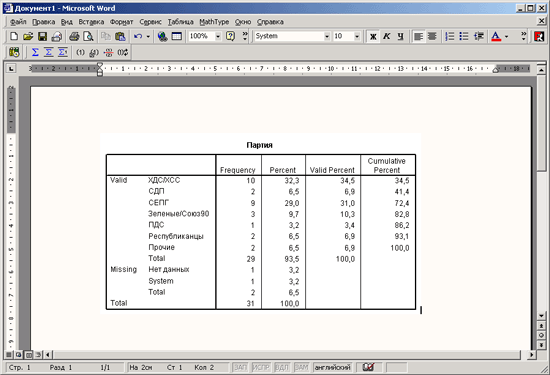Open print preview magnifier icon
The height and width of the screenshot is (375, 550).
coord(88,36)
